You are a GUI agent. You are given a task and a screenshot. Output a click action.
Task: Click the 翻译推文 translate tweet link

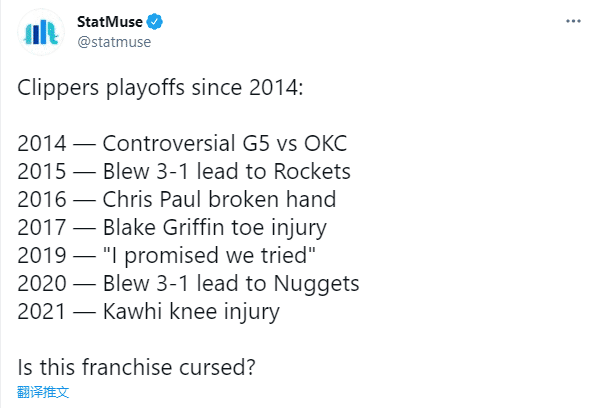(x=43, y=392)
